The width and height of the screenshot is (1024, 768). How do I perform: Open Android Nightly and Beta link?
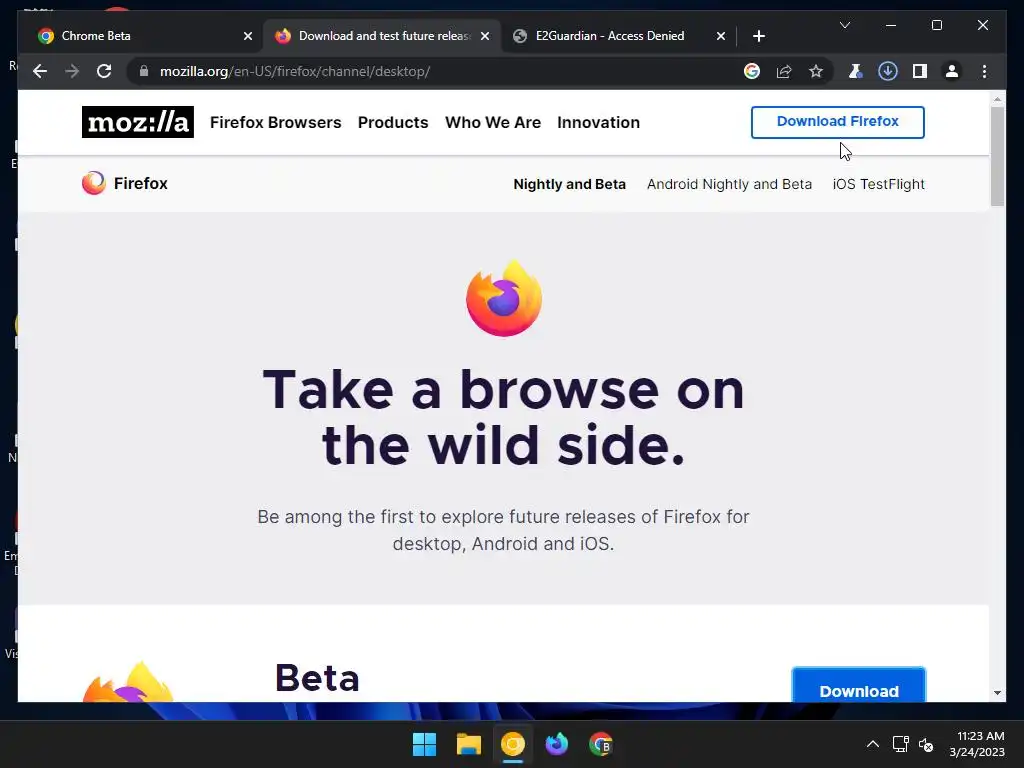point(729,184)
